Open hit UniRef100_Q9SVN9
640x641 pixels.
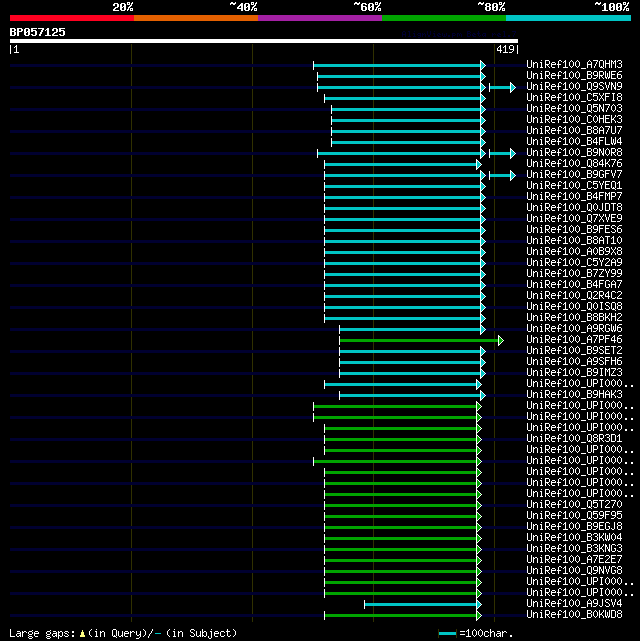click(574, 87)
